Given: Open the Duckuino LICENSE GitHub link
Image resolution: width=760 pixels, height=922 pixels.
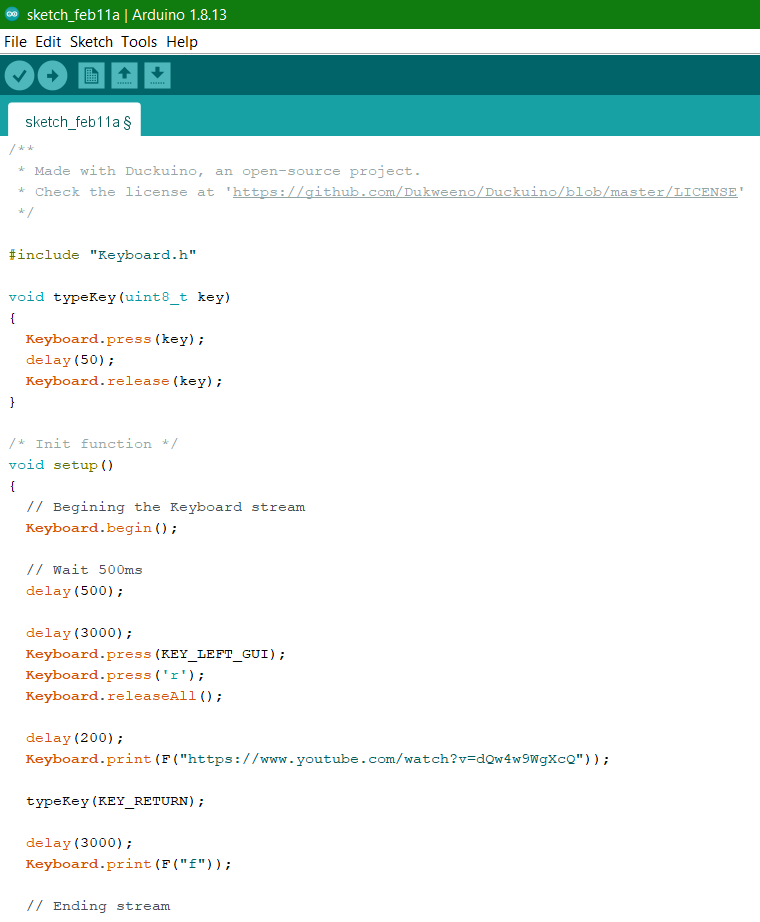Looking at the screenshot, I should (485, 192).
